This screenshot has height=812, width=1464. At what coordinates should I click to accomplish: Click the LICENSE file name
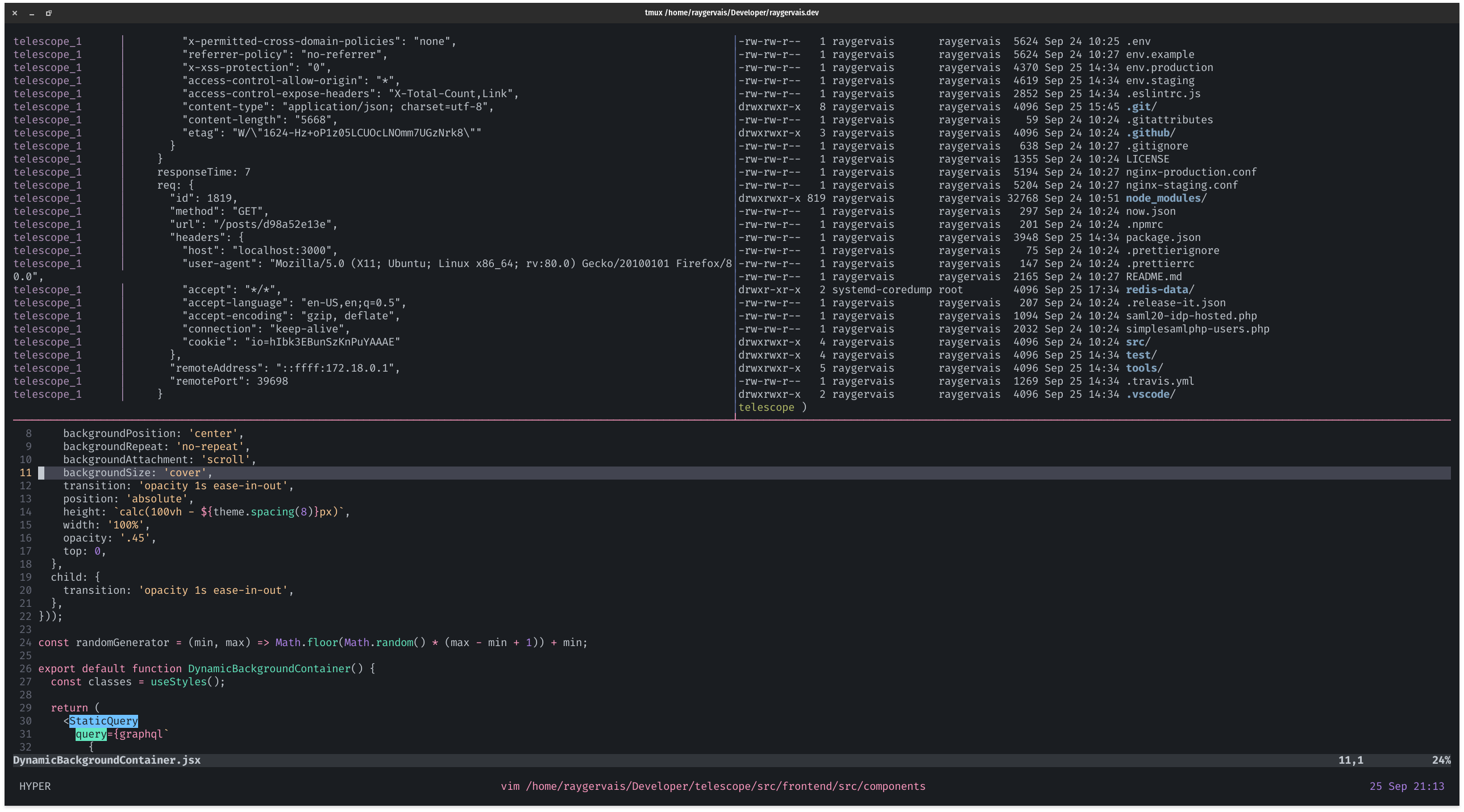pos(1147,159)
